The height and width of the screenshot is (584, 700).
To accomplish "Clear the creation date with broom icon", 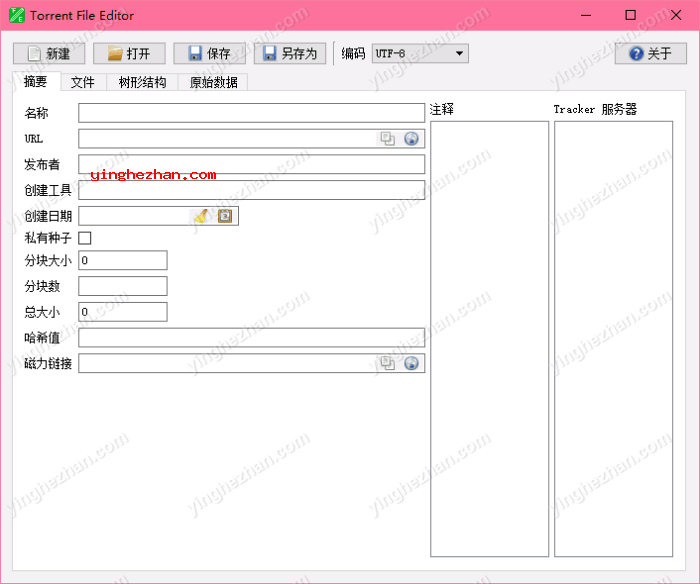I will 201,216.
